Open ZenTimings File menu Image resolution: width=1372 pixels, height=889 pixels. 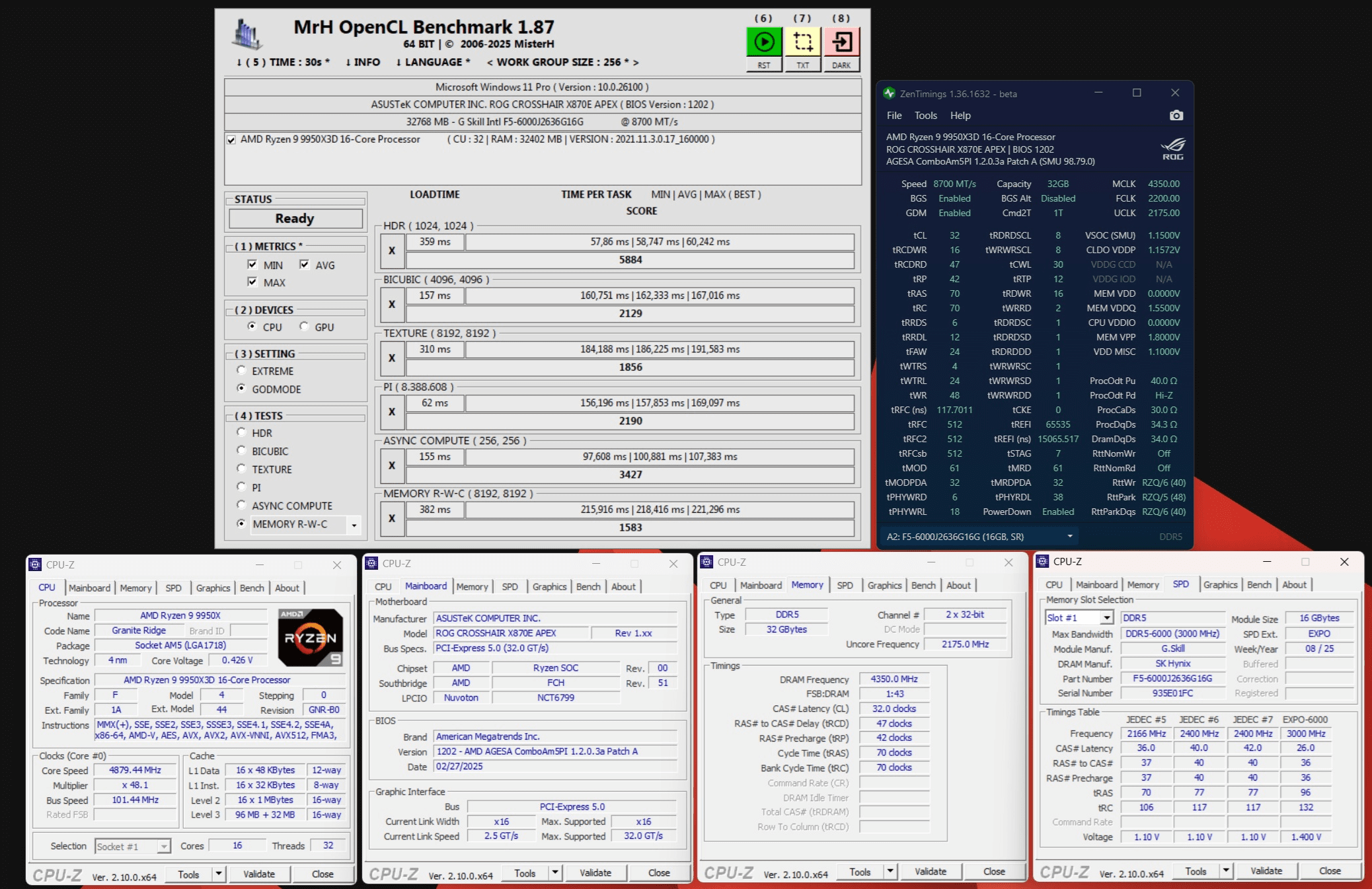pyautogui.click(x=894, y=116)
